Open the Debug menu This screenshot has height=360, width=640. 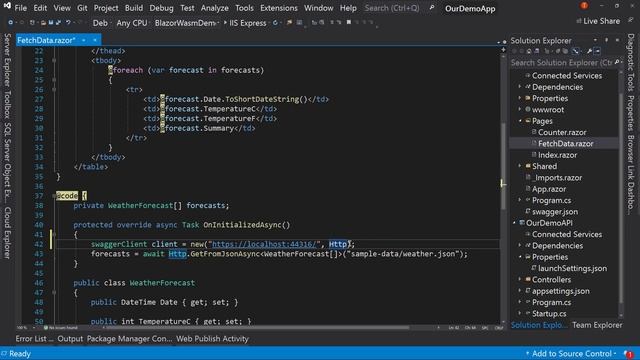161,8
